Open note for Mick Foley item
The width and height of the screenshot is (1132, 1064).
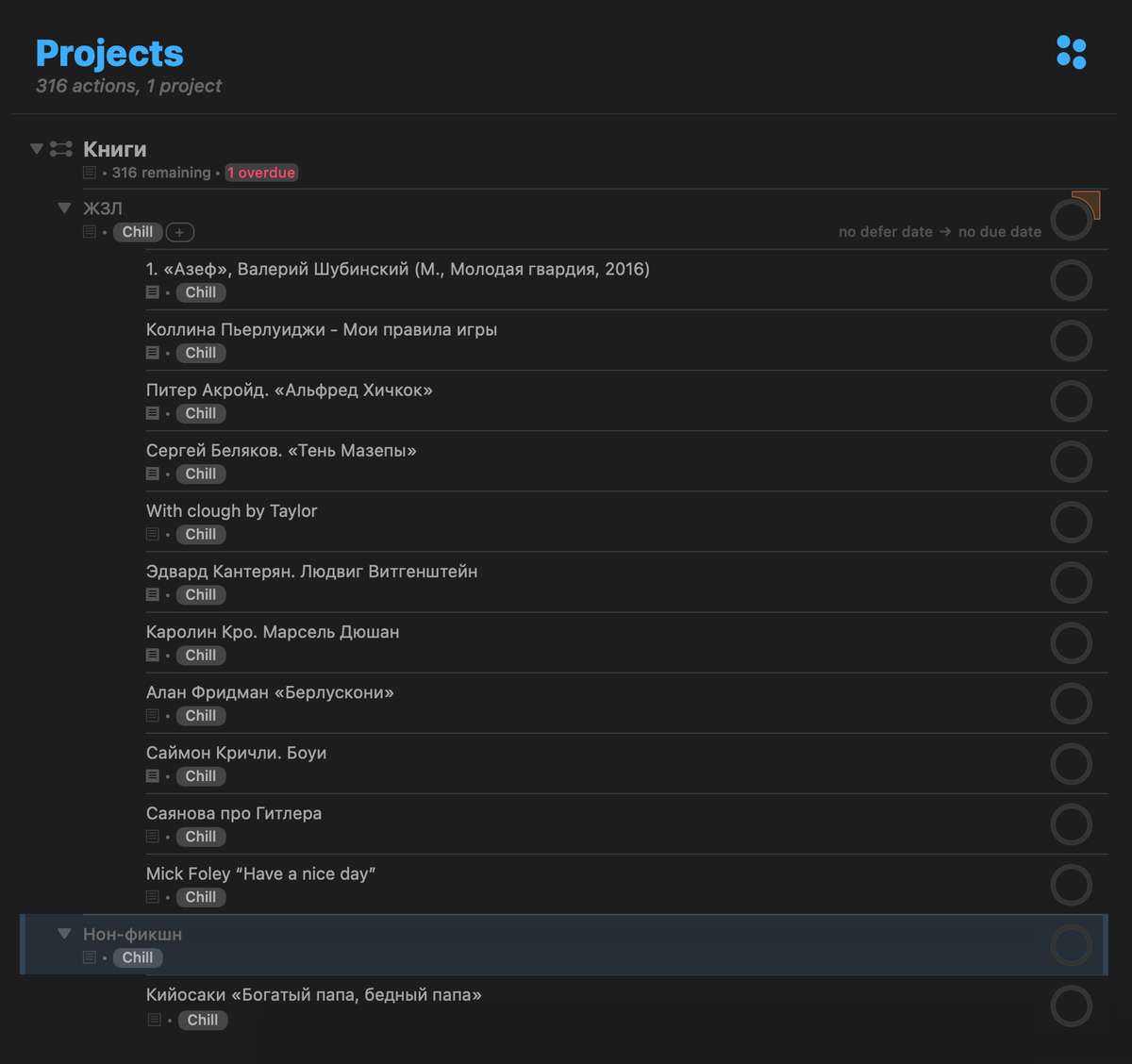point(153,897)
